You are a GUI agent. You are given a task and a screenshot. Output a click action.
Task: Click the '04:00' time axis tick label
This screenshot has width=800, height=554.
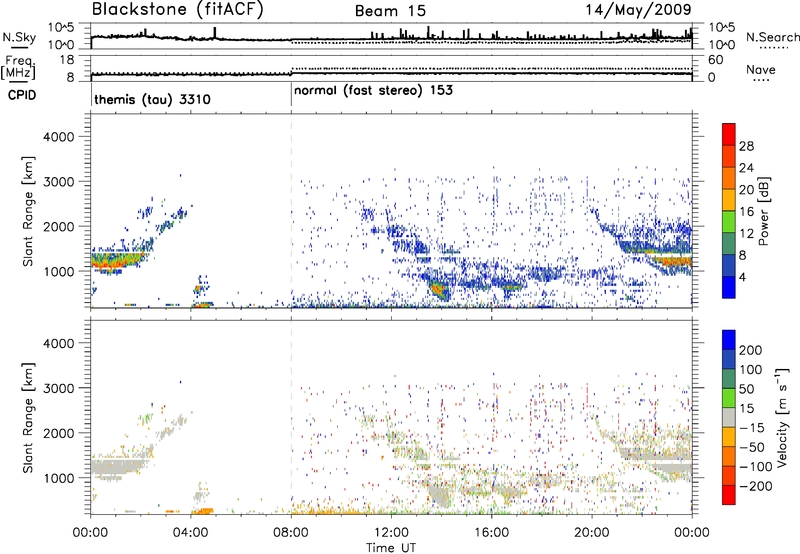191,533
